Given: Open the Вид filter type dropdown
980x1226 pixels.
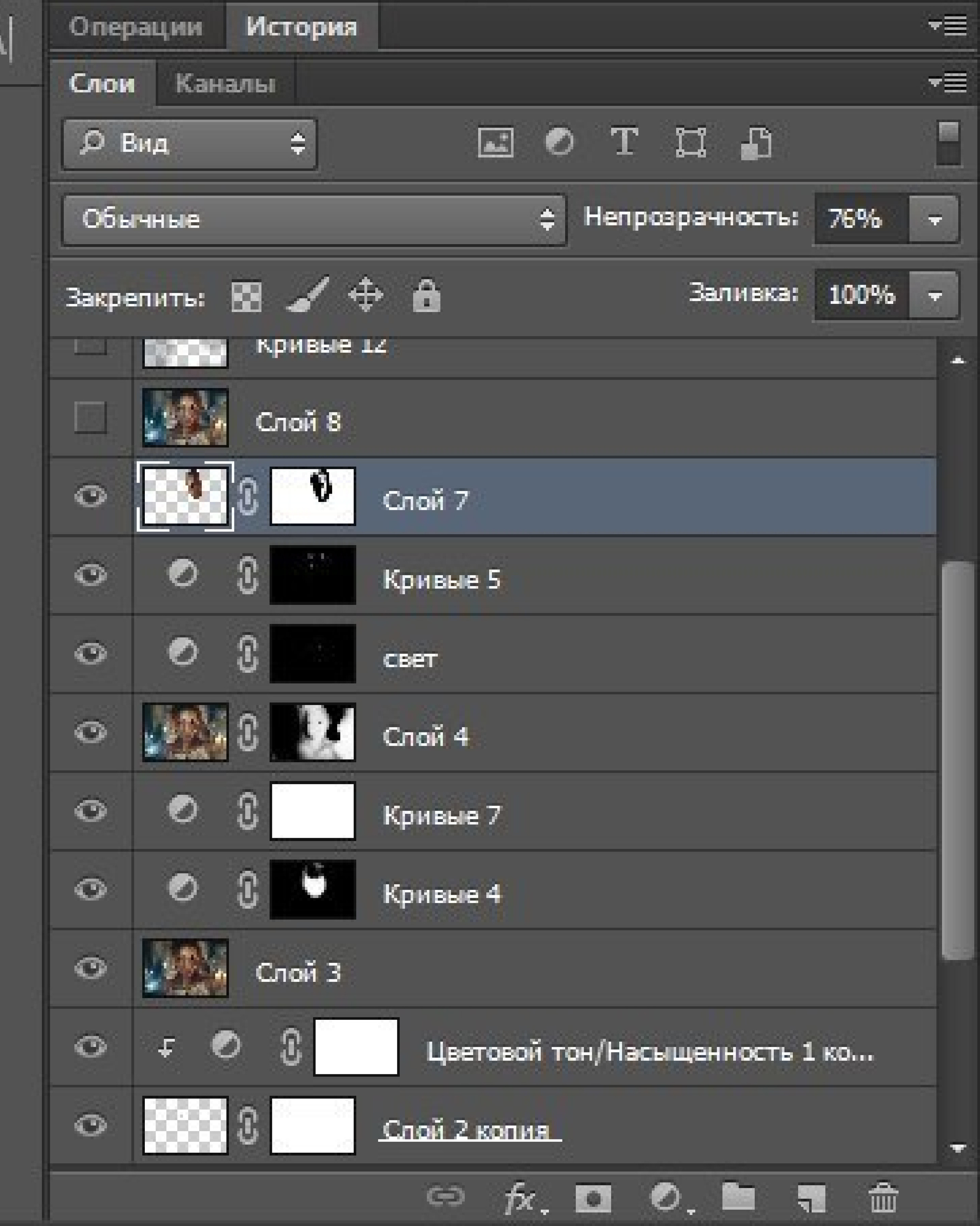Looking at the screenshot, I should [189, 143].
